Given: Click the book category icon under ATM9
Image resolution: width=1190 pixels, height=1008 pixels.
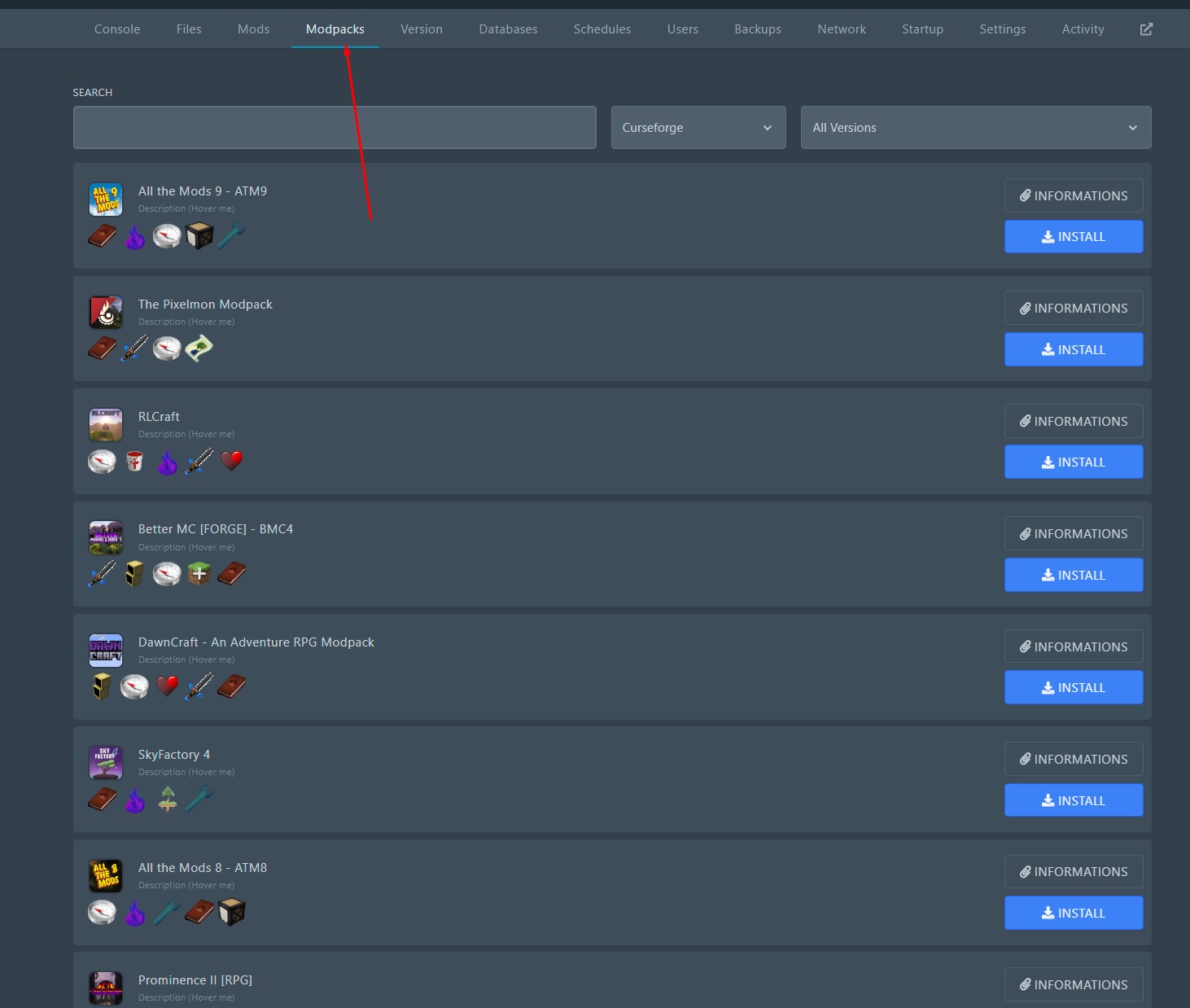Looking at the screenshot, I should pos(103,236).
